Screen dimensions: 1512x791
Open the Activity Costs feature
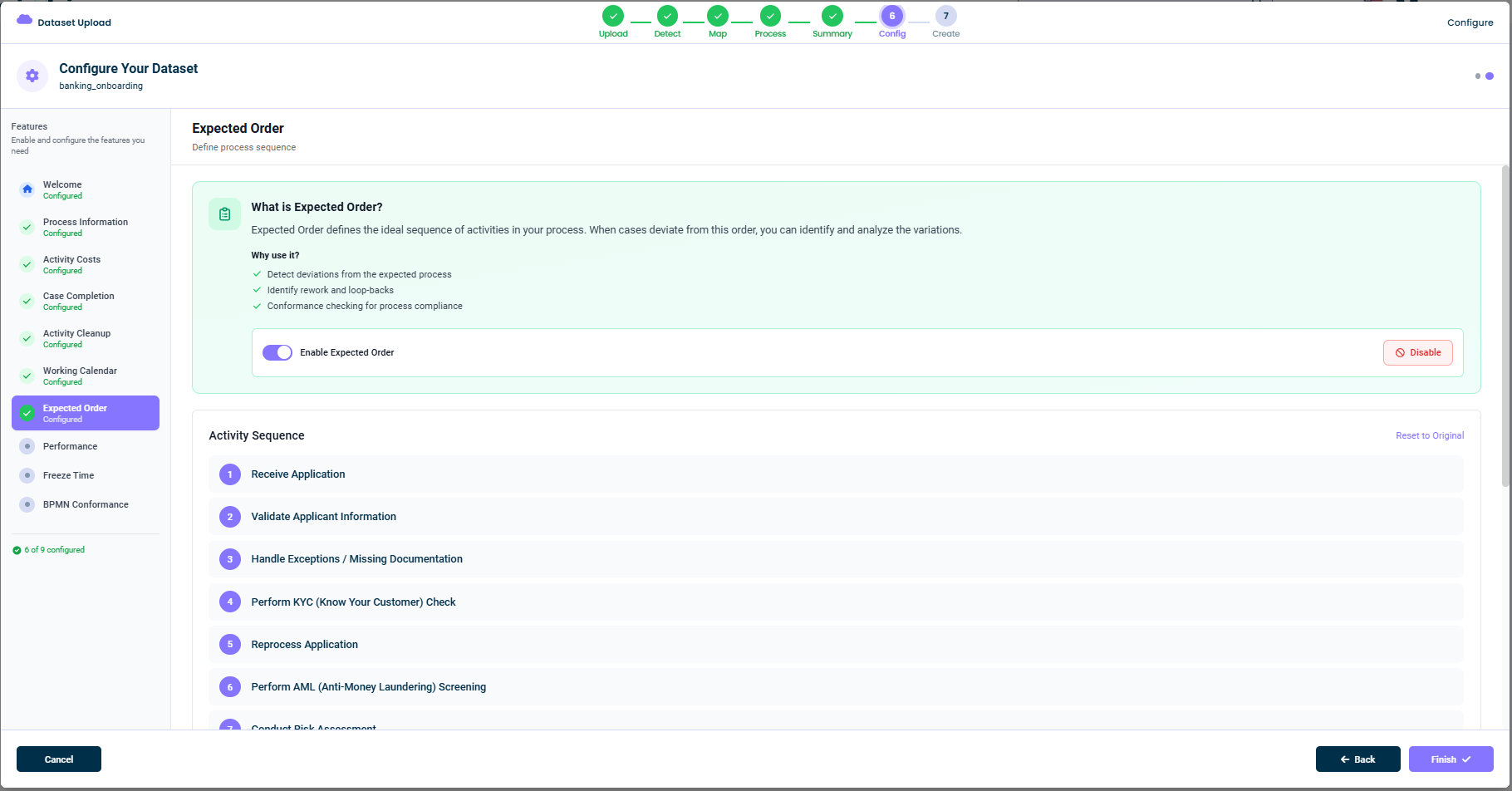pos(86,264)
